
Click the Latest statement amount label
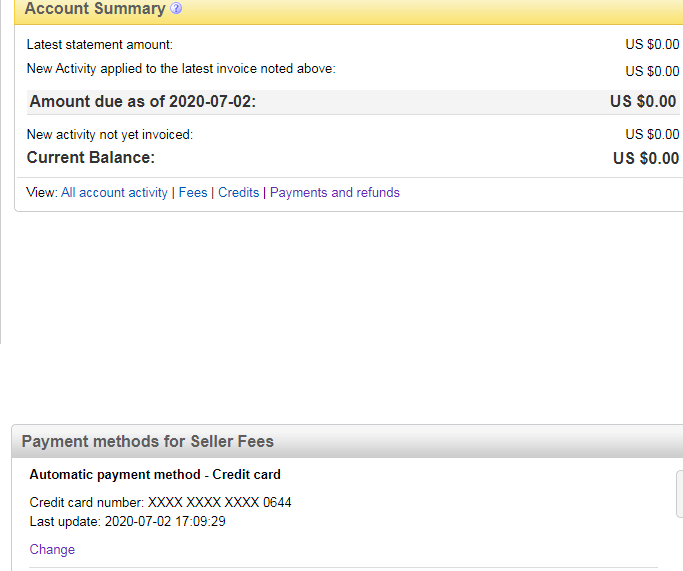tap(99, 45)
